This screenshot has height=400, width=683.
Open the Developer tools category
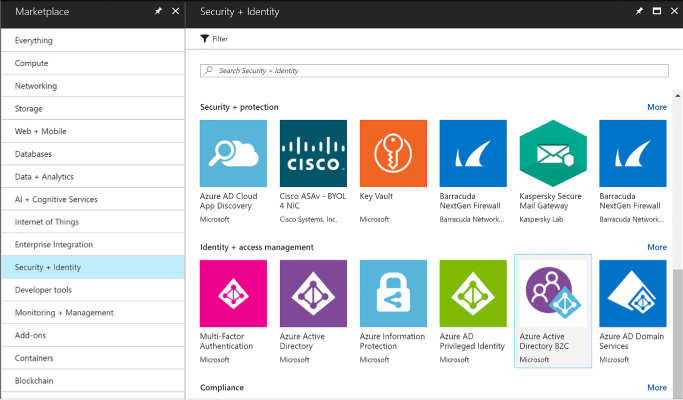pos(93,290)
